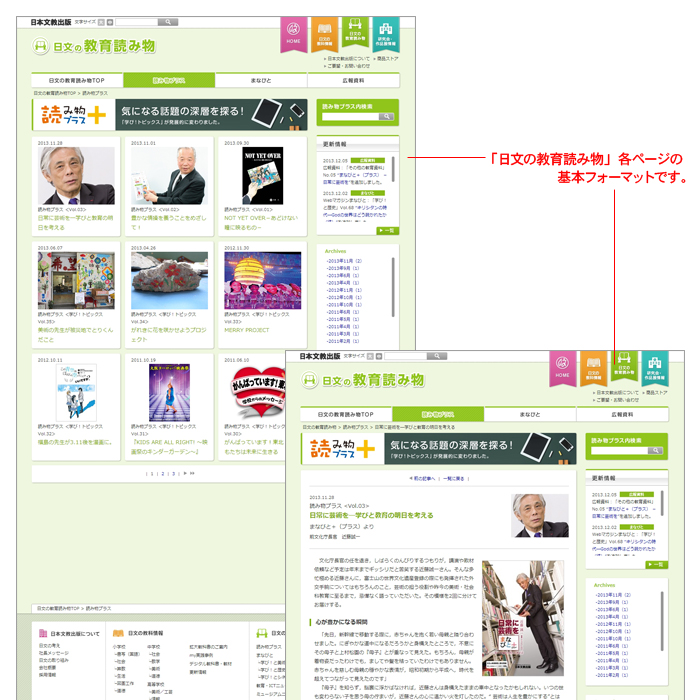This screenshot has width=700, height=700.
Task: Open teal 研究会 ribbon on list page
Action: coord(386,34)
